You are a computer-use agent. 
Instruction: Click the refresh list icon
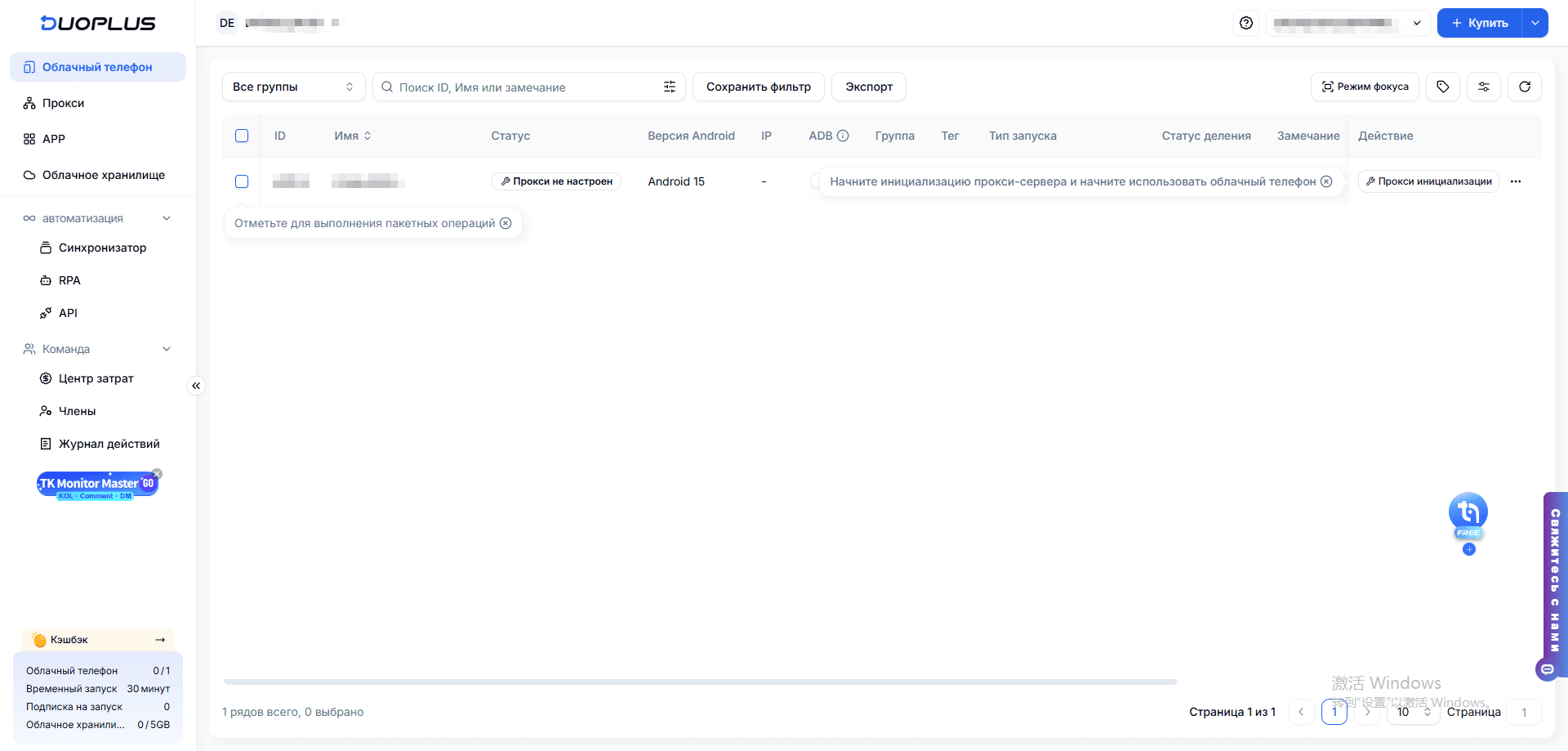point(1524,87)
